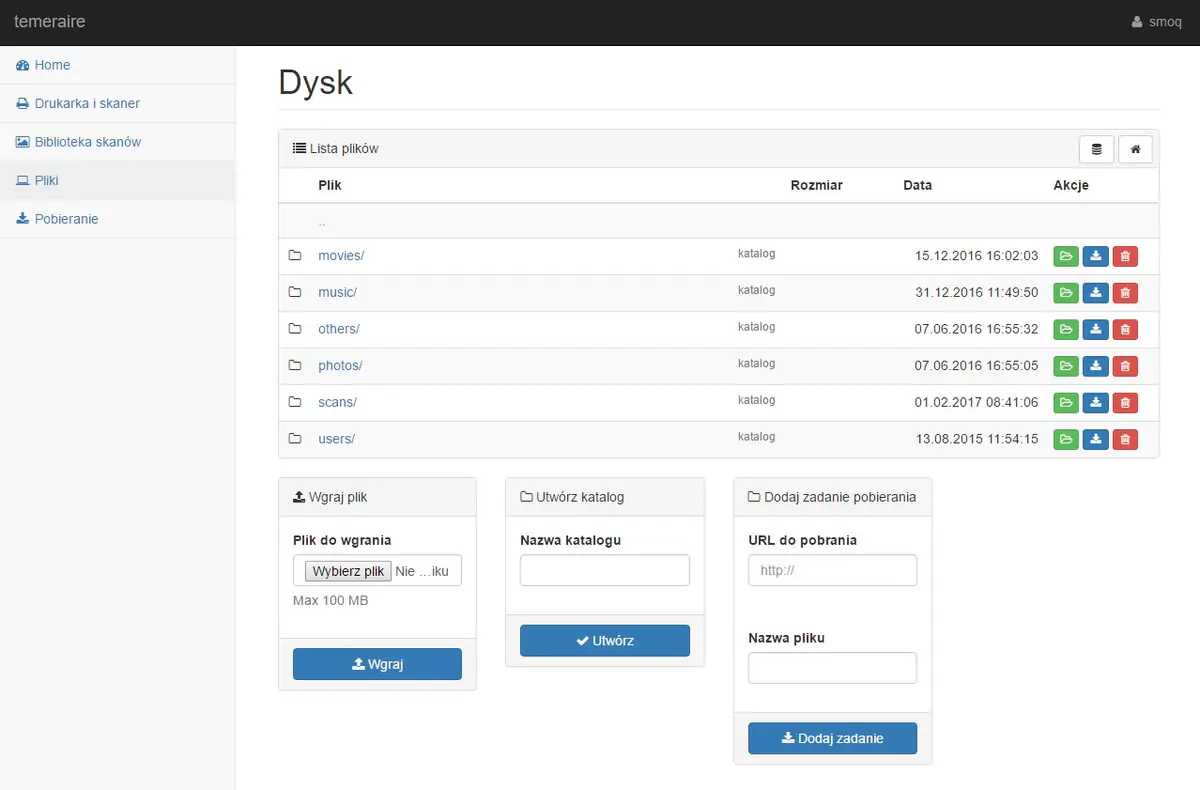This screenshot has height=790, width=1200.
Task: Go to Home in the sidebar
Action: (52, 65)
